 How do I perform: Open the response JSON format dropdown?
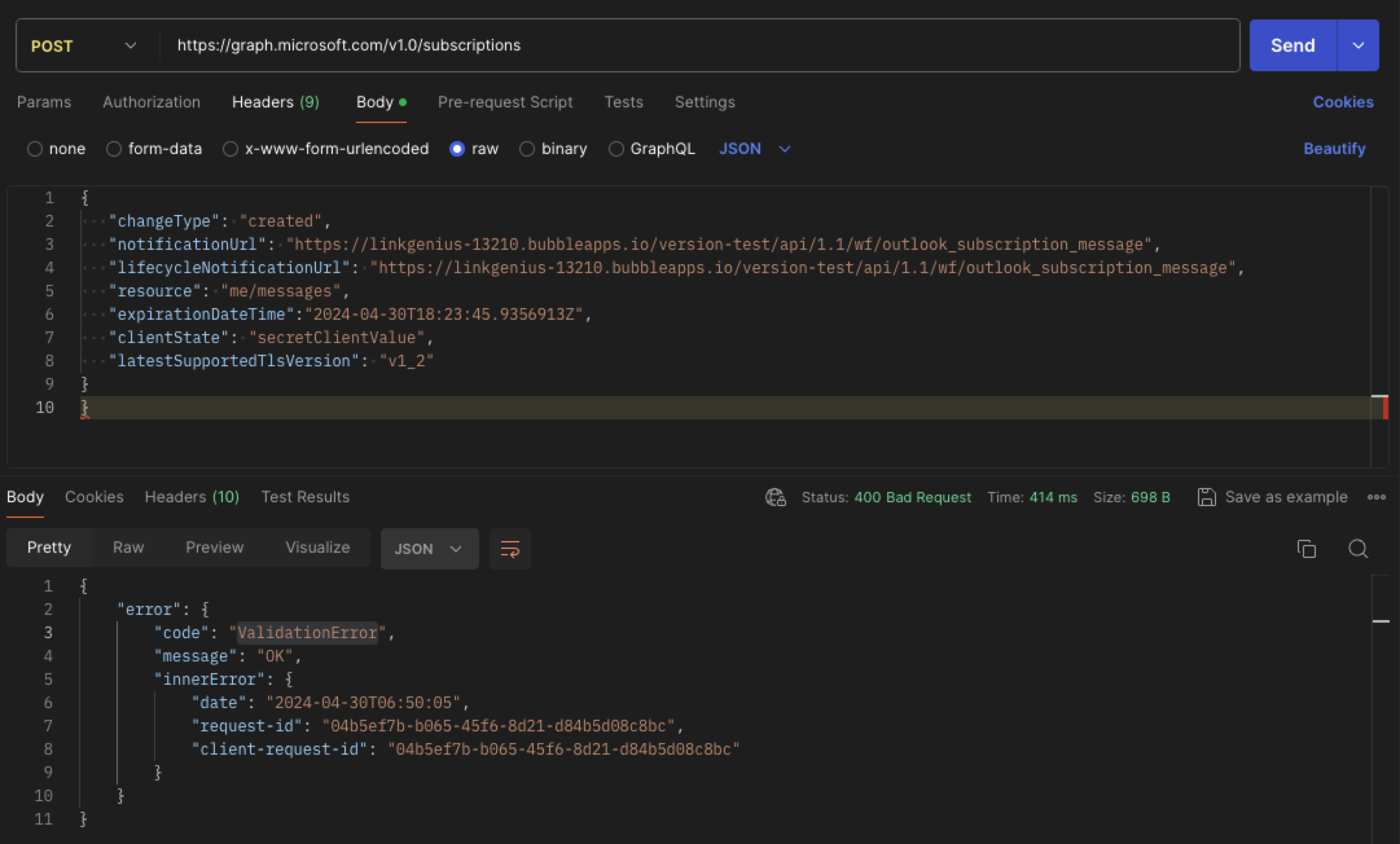point(429,549)
